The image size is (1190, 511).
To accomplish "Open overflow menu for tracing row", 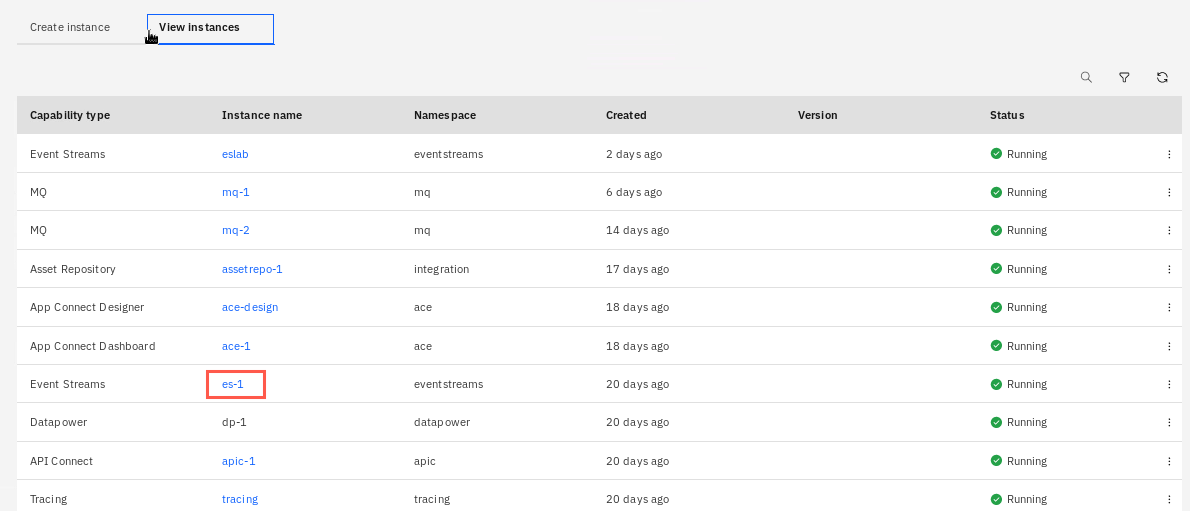I will pyautogui.click(x=1169, y=500).
